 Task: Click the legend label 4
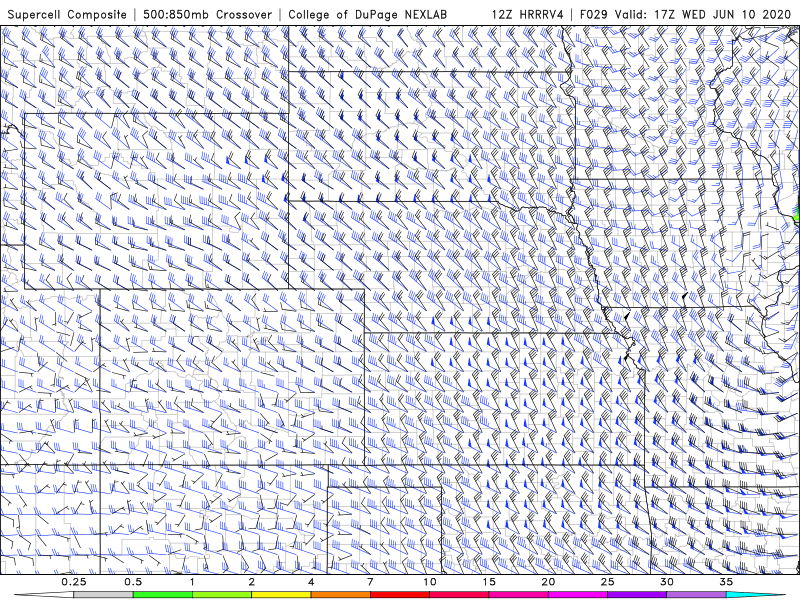point(311,582)
